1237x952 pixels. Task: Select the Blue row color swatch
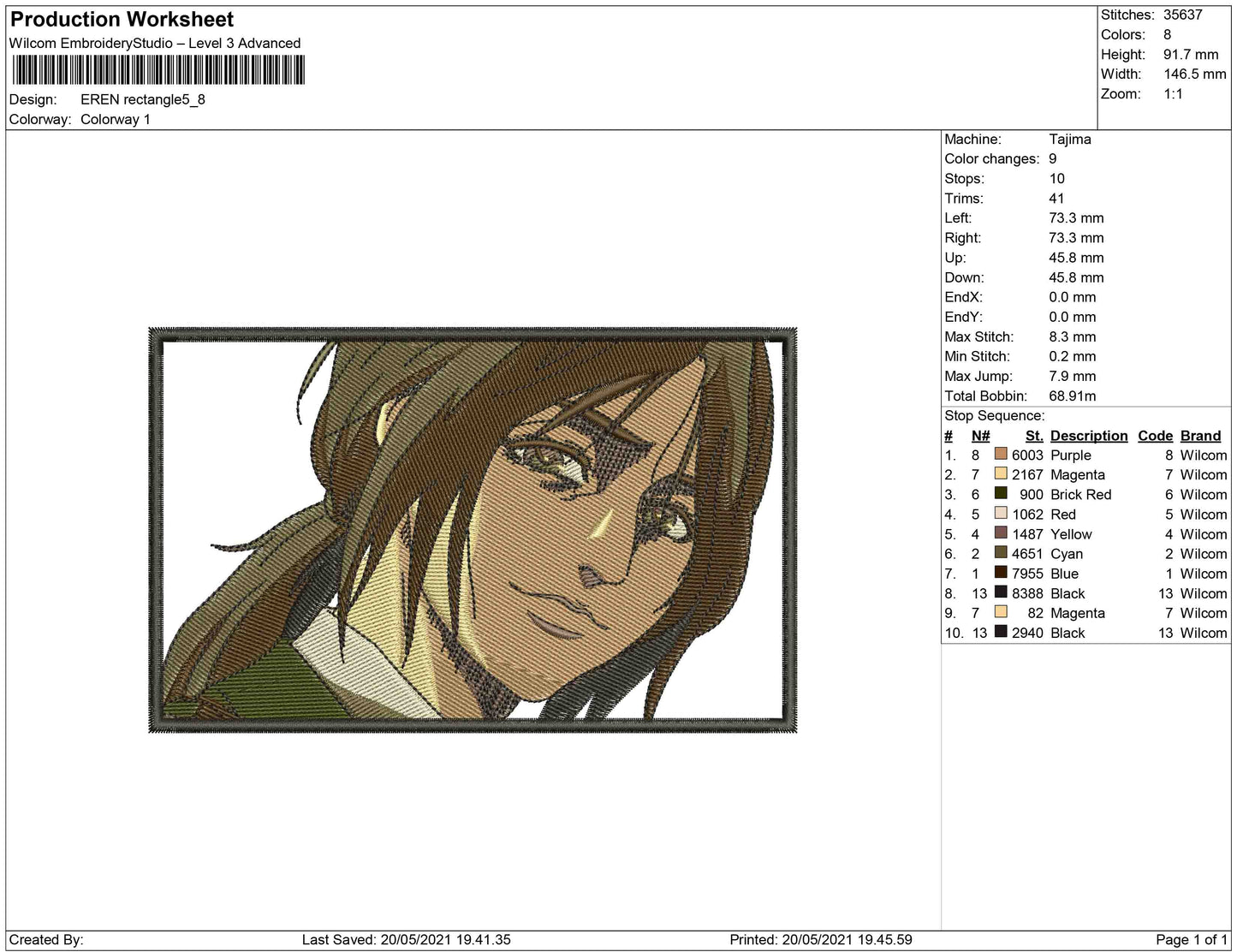(1000, 573)
